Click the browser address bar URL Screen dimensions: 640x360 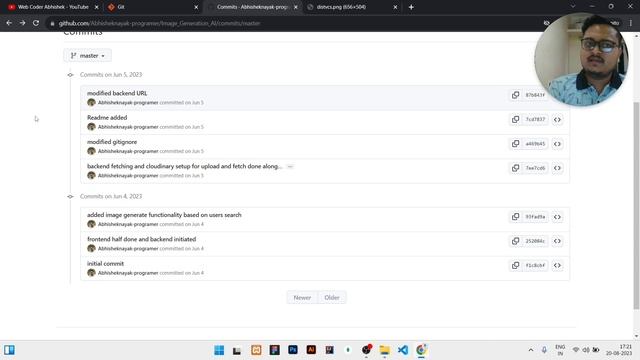[159, 23]
